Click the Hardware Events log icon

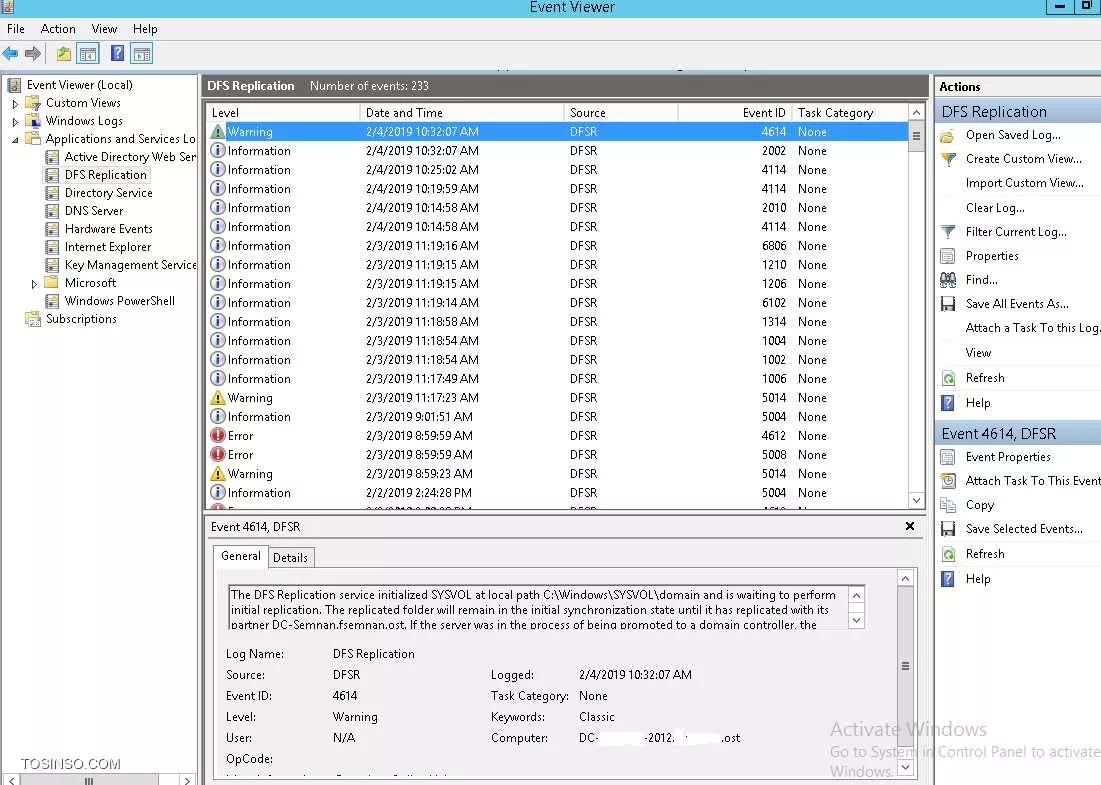[52, 229]
